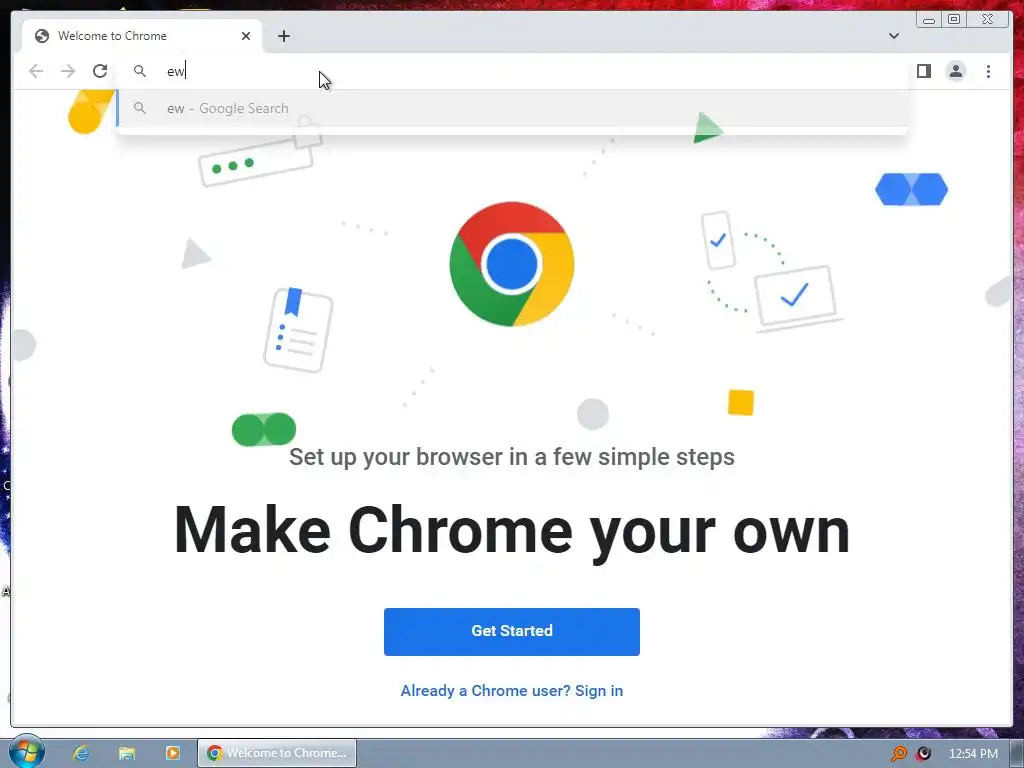Screen dimensions: 1024x768
Task: Toggle the Chrome side panel
Action: (x=923, y=71)
